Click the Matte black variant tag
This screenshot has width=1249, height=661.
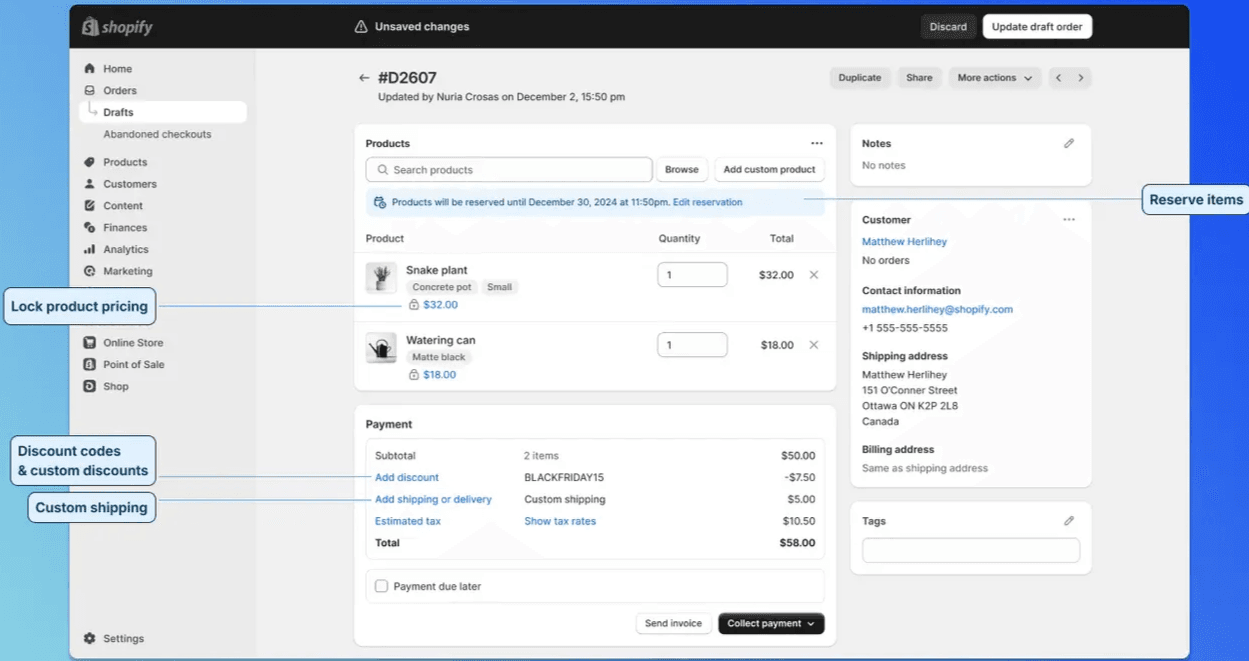pyautogui.click(x=439, y=357)
